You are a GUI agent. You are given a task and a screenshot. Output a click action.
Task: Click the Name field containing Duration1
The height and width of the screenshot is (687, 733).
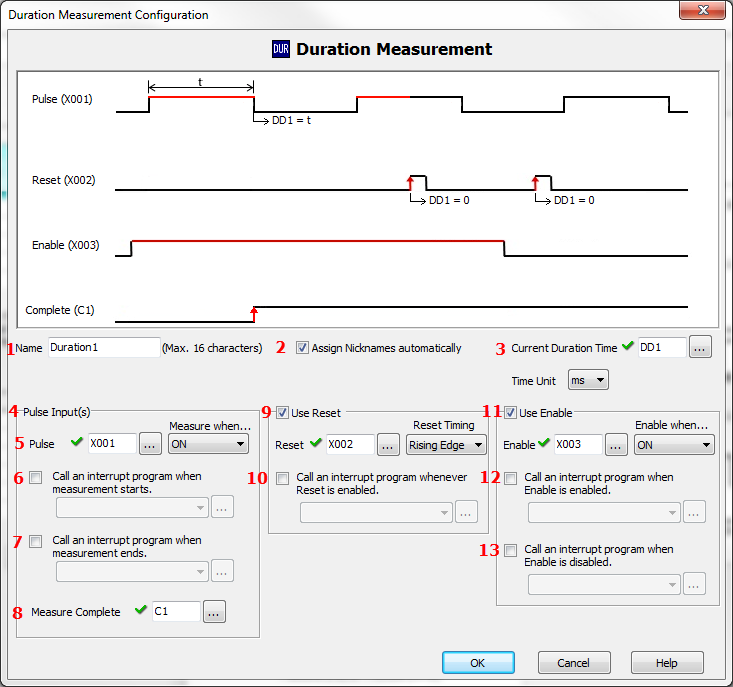(103, 348)
